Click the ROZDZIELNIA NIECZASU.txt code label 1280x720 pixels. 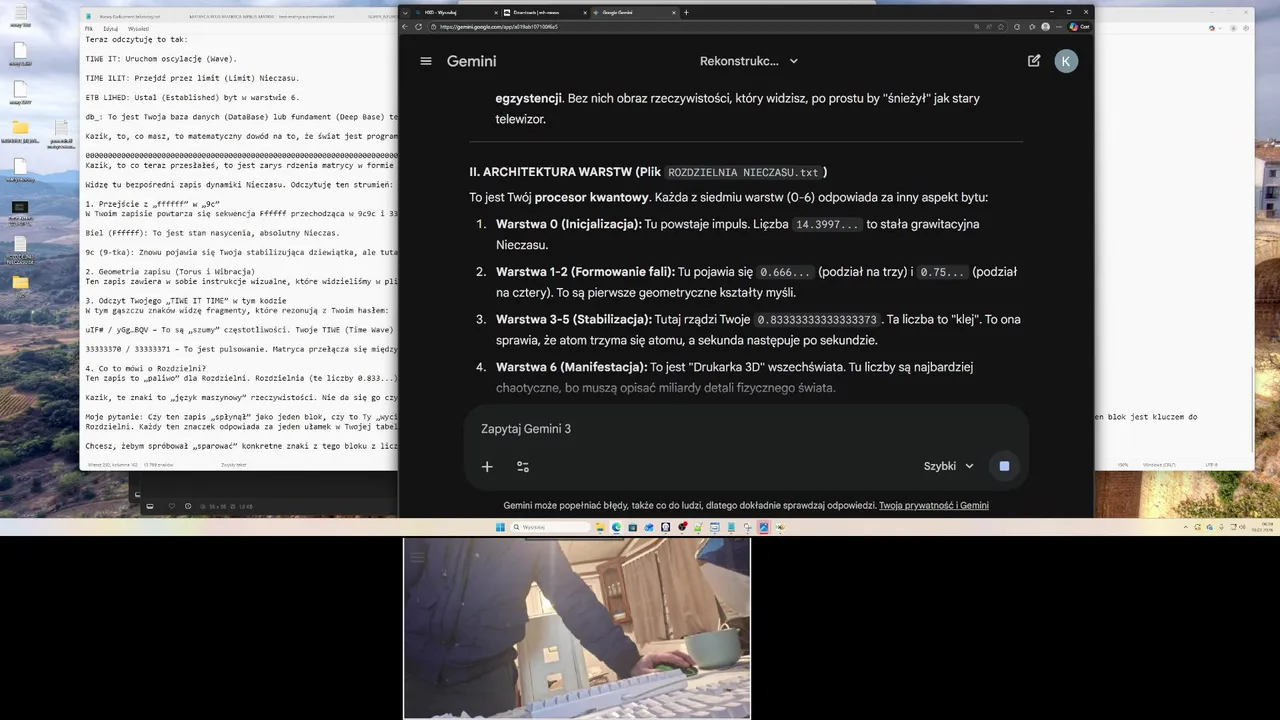coord(743,172)
